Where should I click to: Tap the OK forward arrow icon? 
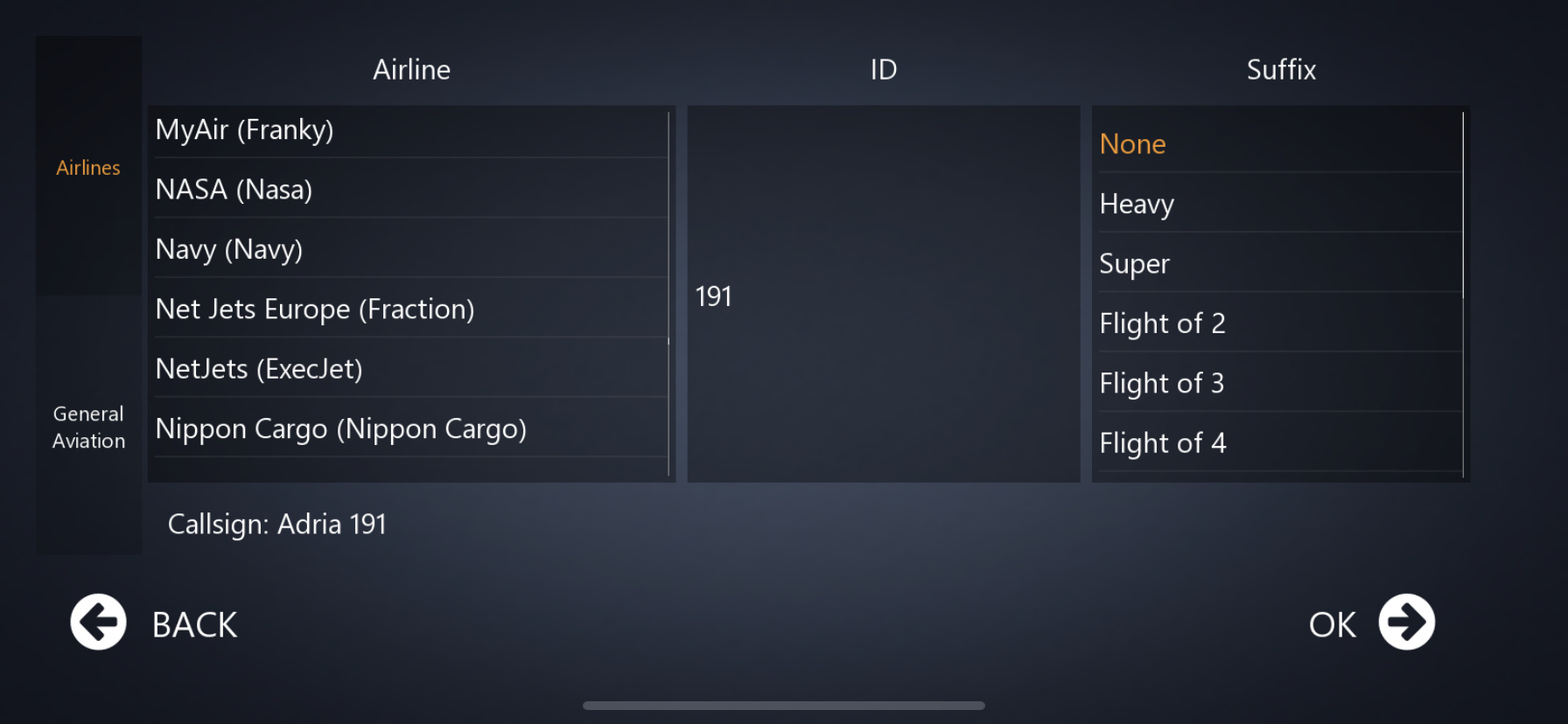click(1406, 623)
